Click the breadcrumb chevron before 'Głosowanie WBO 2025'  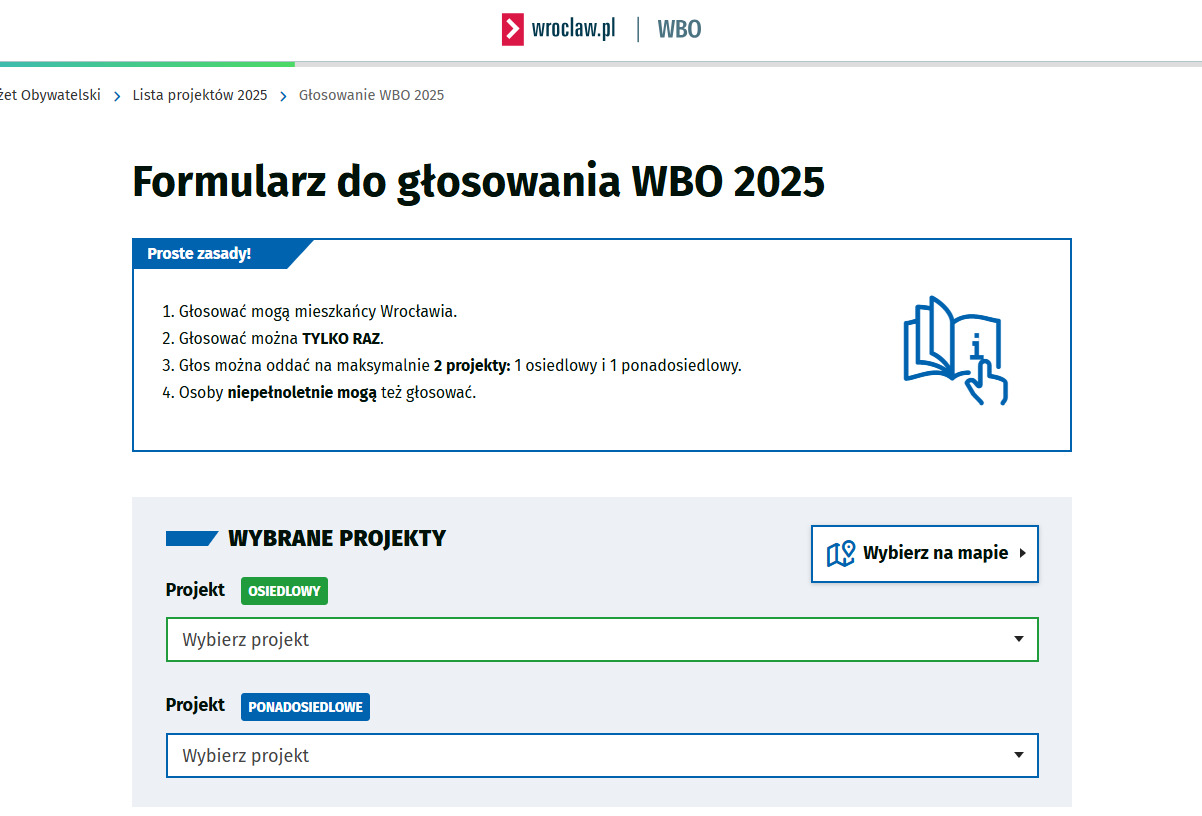(284, 96)
